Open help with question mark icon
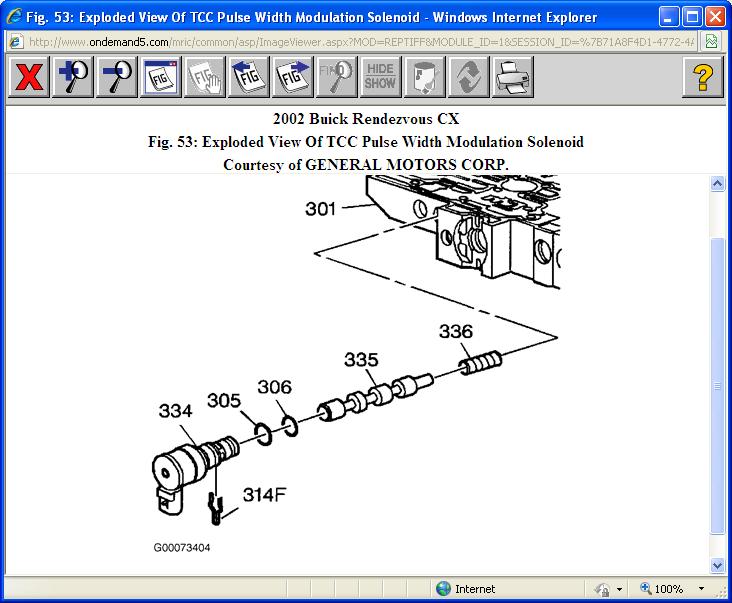 (703, 77)
